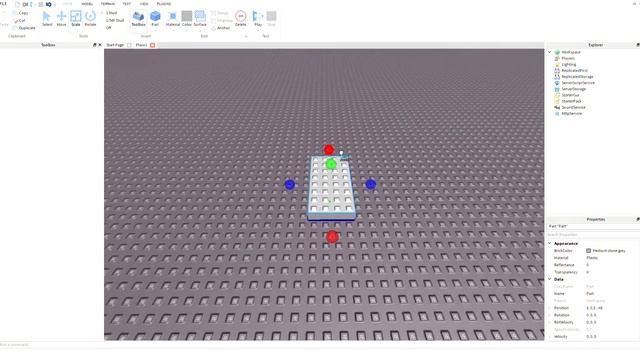Image resolution: width=640 pixels, height=360 pixels.
Task: Toggle the Anchor button
Action: [221, 28]
